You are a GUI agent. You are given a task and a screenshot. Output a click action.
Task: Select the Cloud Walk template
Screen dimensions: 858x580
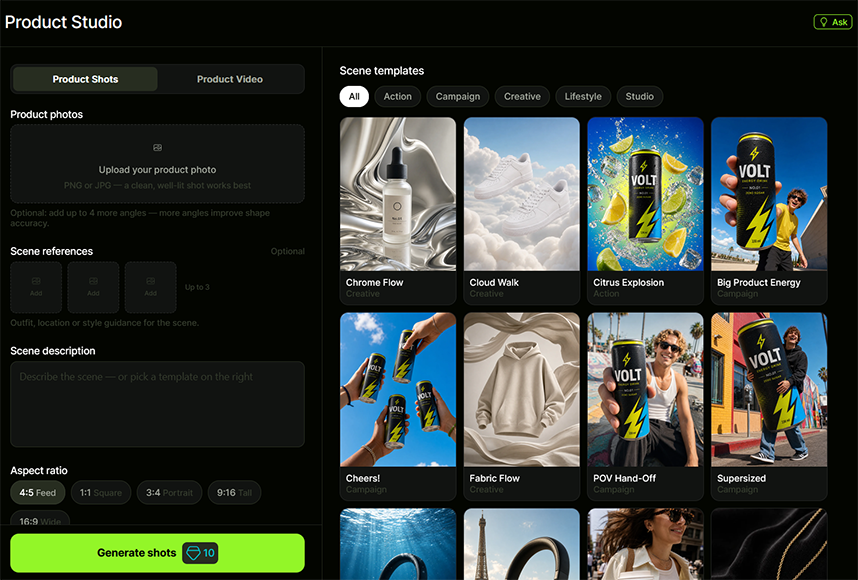[521, 211]
